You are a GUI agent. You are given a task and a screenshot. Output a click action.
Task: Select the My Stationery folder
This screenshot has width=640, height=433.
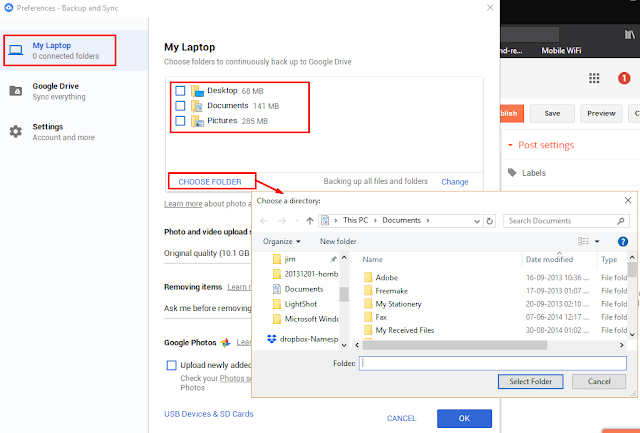click(393, 304)
